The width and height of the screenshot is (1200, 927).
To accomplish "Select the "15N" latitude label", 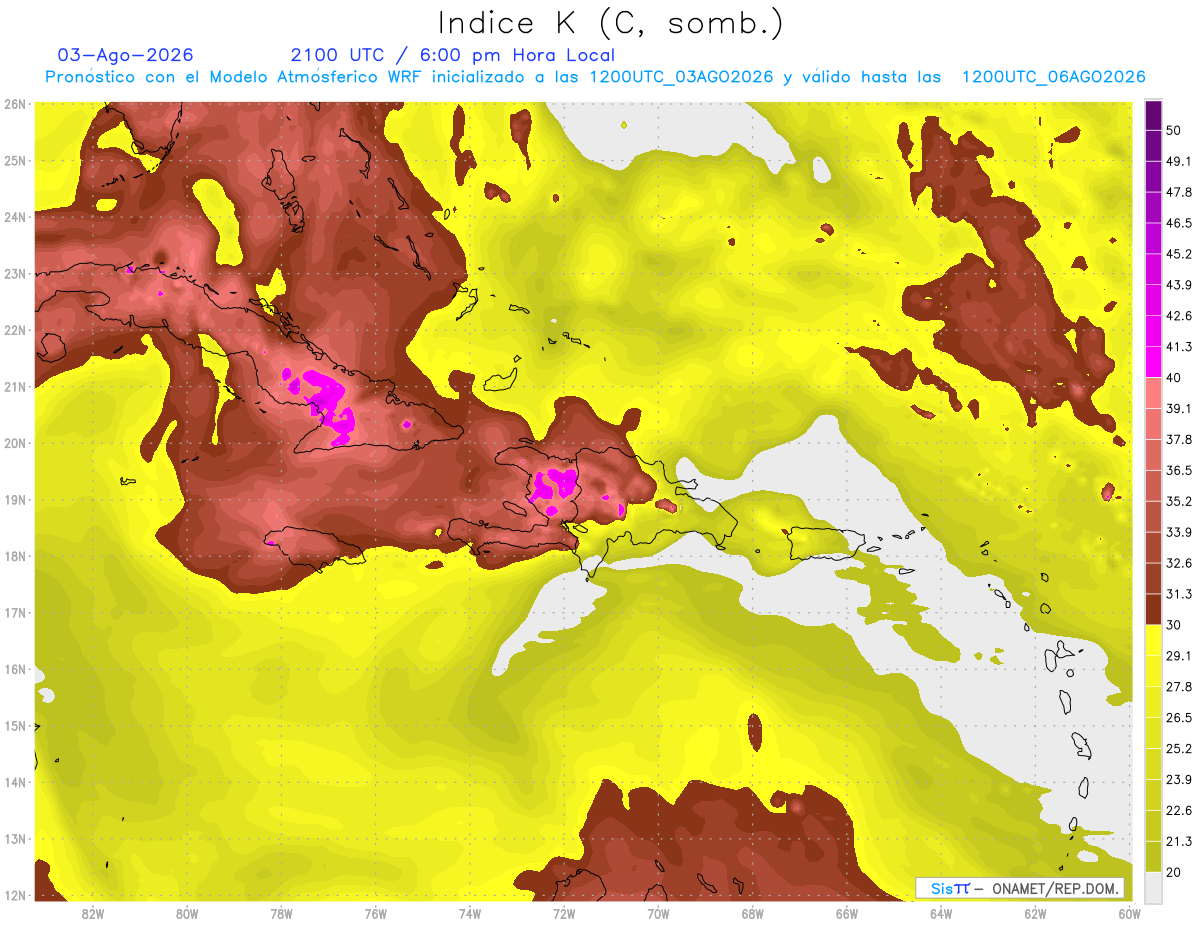I will click(15, 725).
